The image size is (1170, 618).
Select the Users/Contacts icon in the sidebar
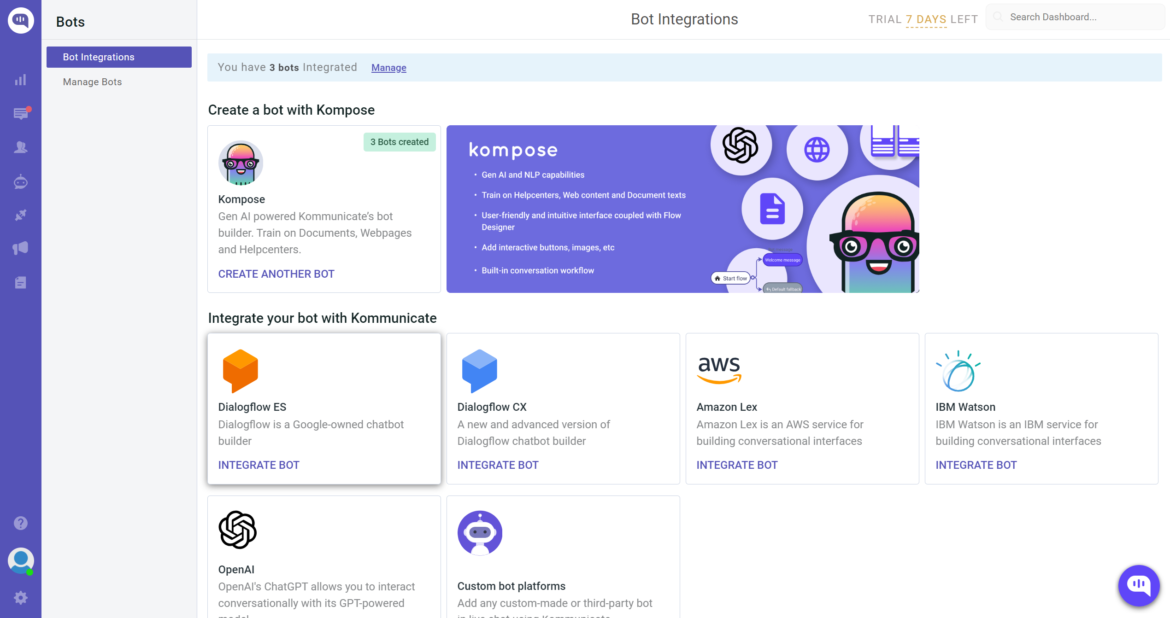[x=20, y=146]
